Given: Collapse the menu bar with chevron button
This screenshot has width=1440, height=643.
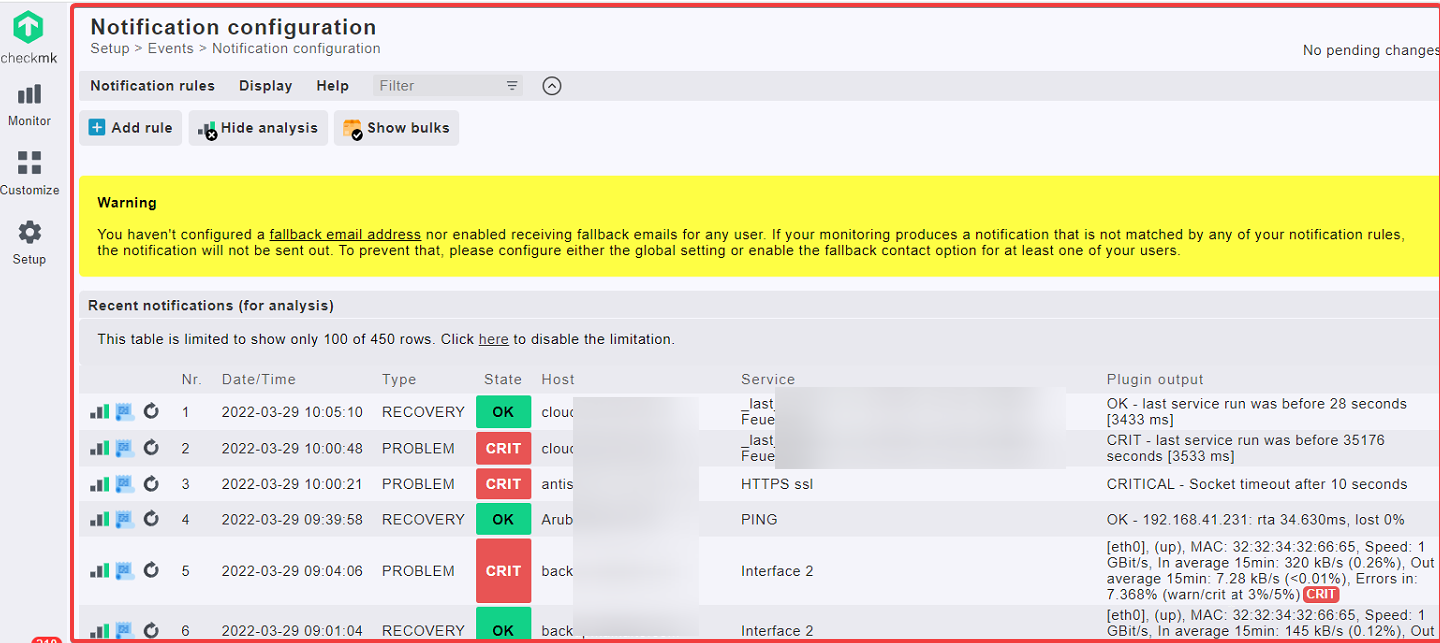Looking at the screenshot, I should tap(552, 86).
